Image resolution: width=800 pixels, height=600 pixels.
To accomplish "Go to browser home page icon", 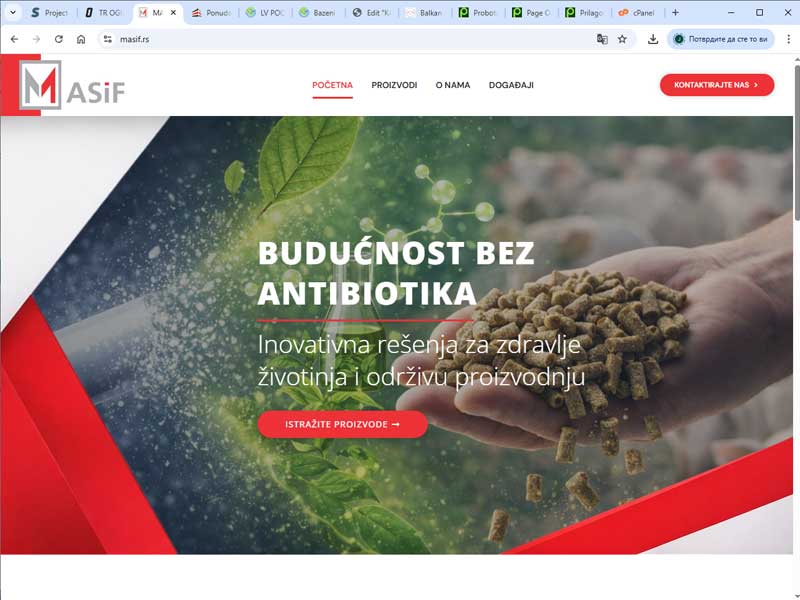I will coord(81,39).
